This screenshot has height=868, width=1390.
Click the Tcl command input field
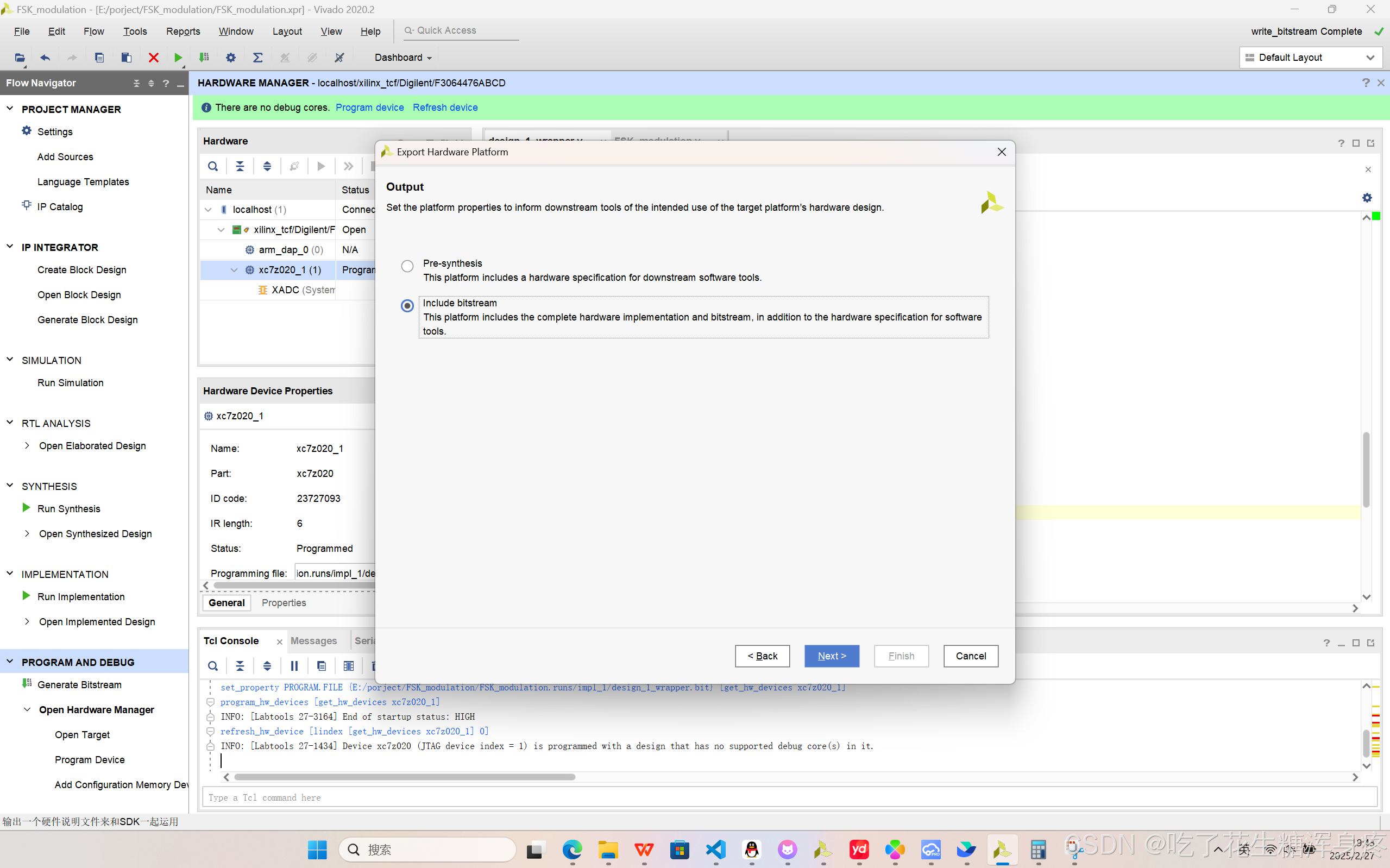790,797
